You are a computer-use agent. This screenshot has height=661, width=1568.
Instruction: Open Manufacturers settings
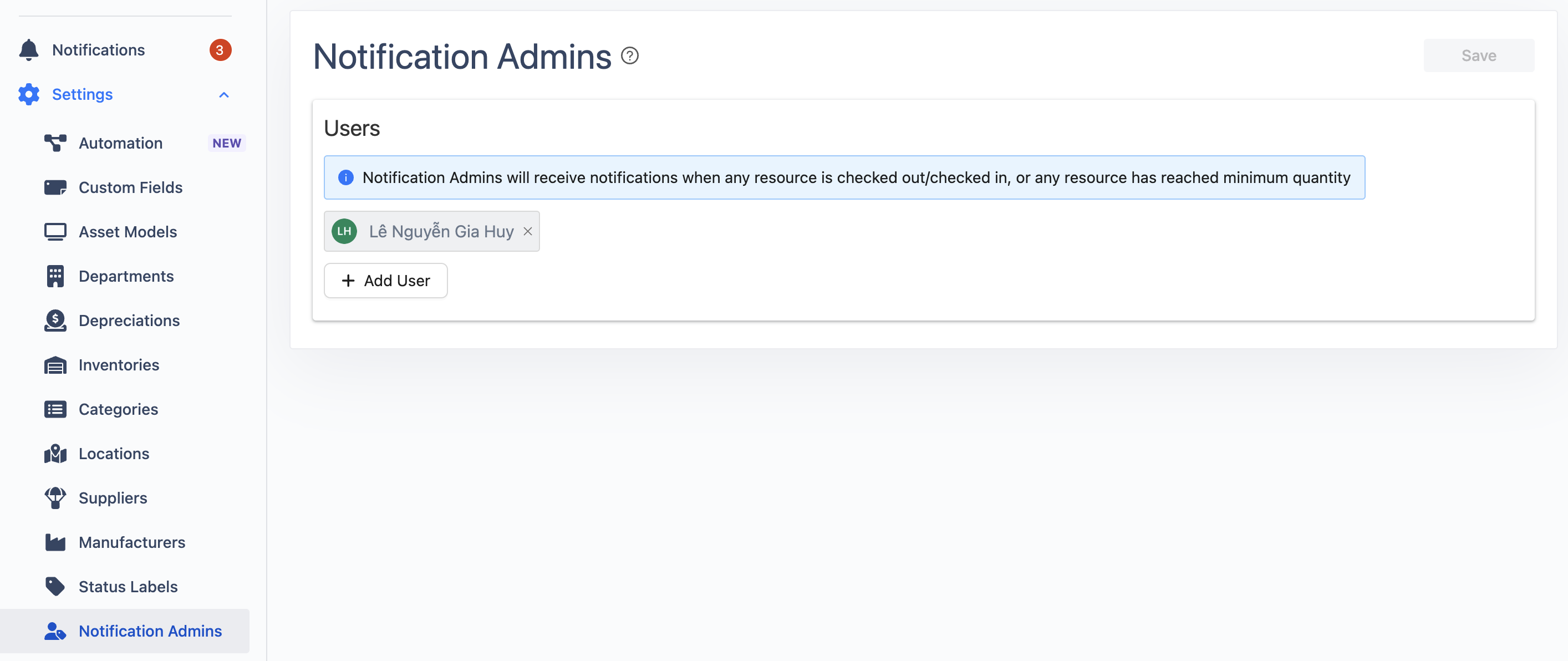(x=131, y=542)
